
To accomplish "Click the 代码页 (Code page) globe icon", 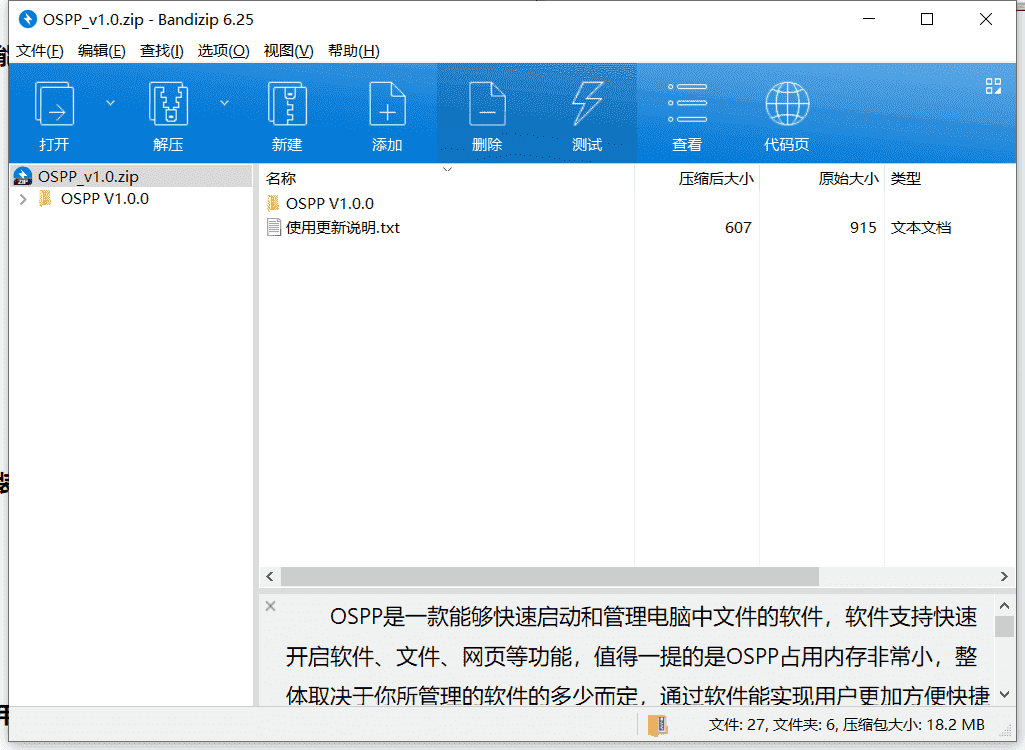I will coord(787,103).
